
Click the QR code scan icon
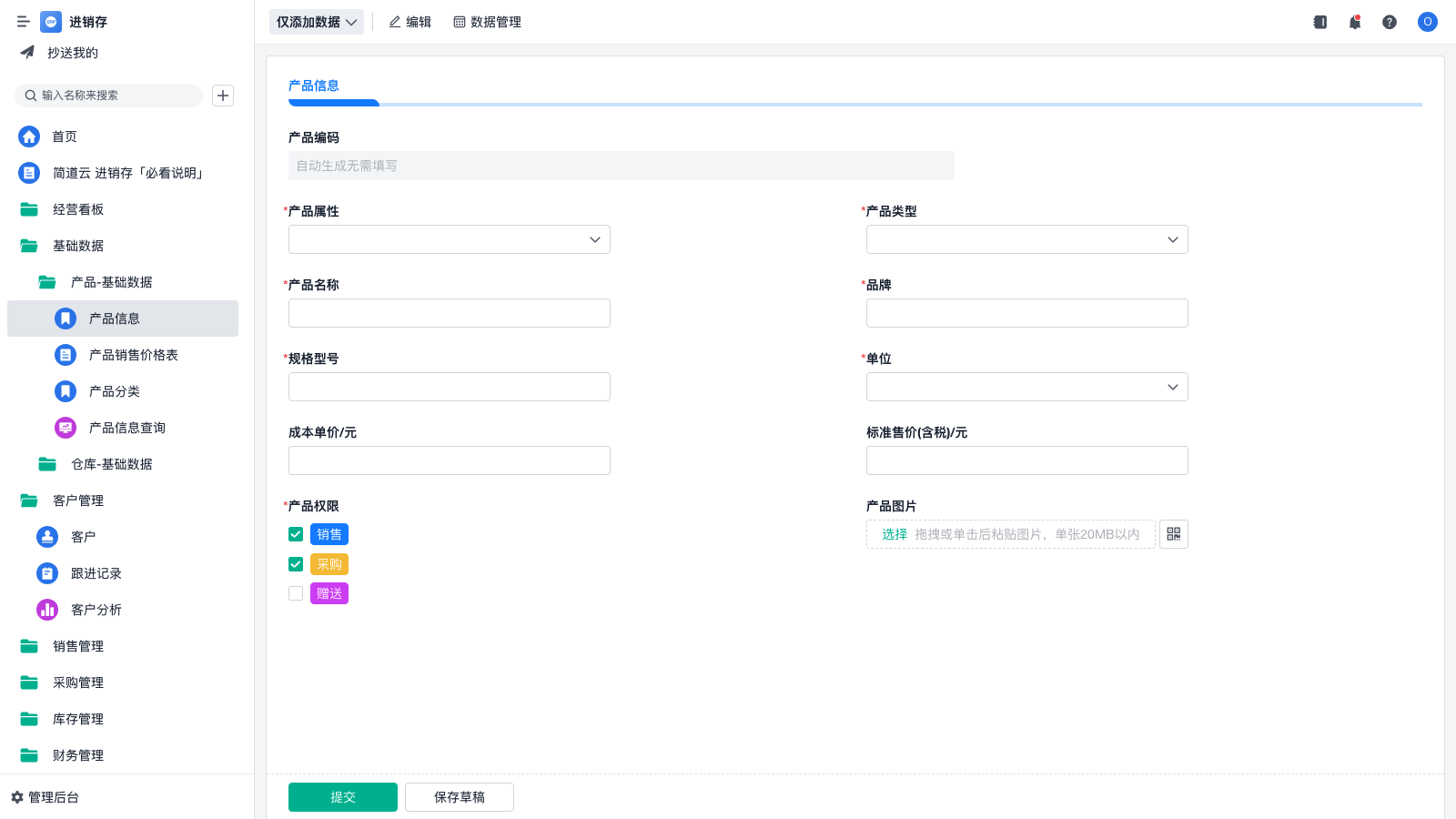(x=1173, y=534)
